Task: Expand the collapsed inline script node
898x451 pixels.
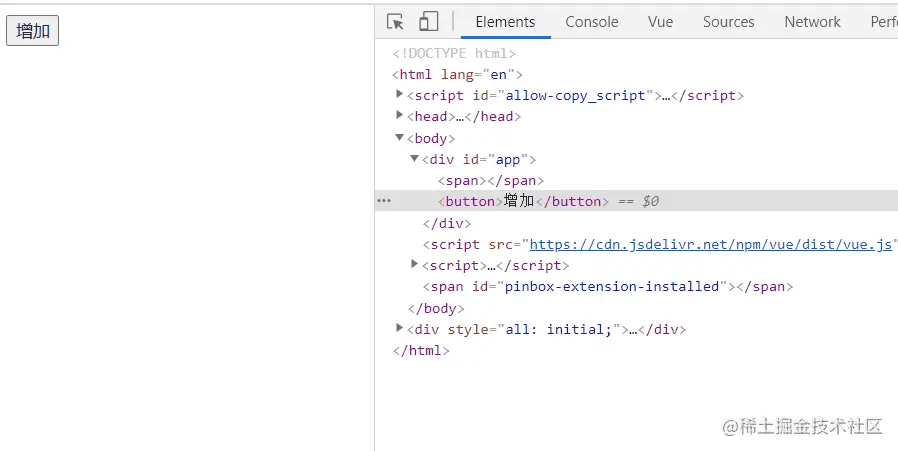Action: coord(415,264)
